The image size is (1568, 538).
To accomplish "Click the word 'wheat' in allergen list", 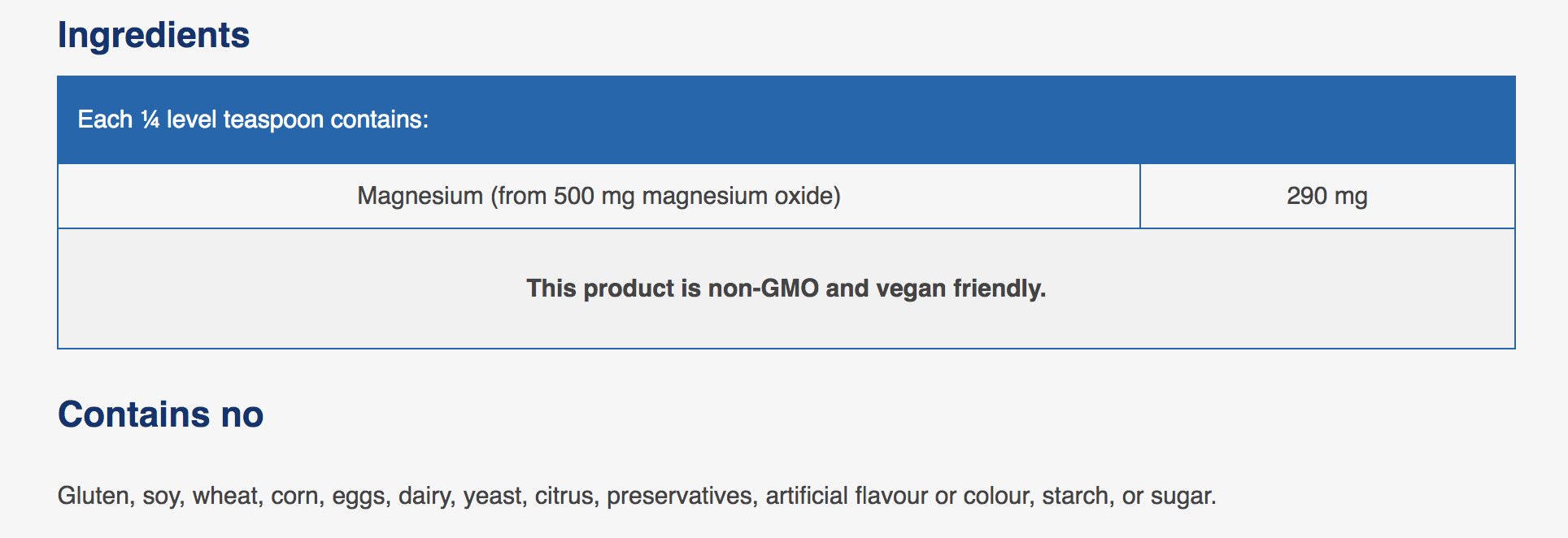I will [226, 496].
